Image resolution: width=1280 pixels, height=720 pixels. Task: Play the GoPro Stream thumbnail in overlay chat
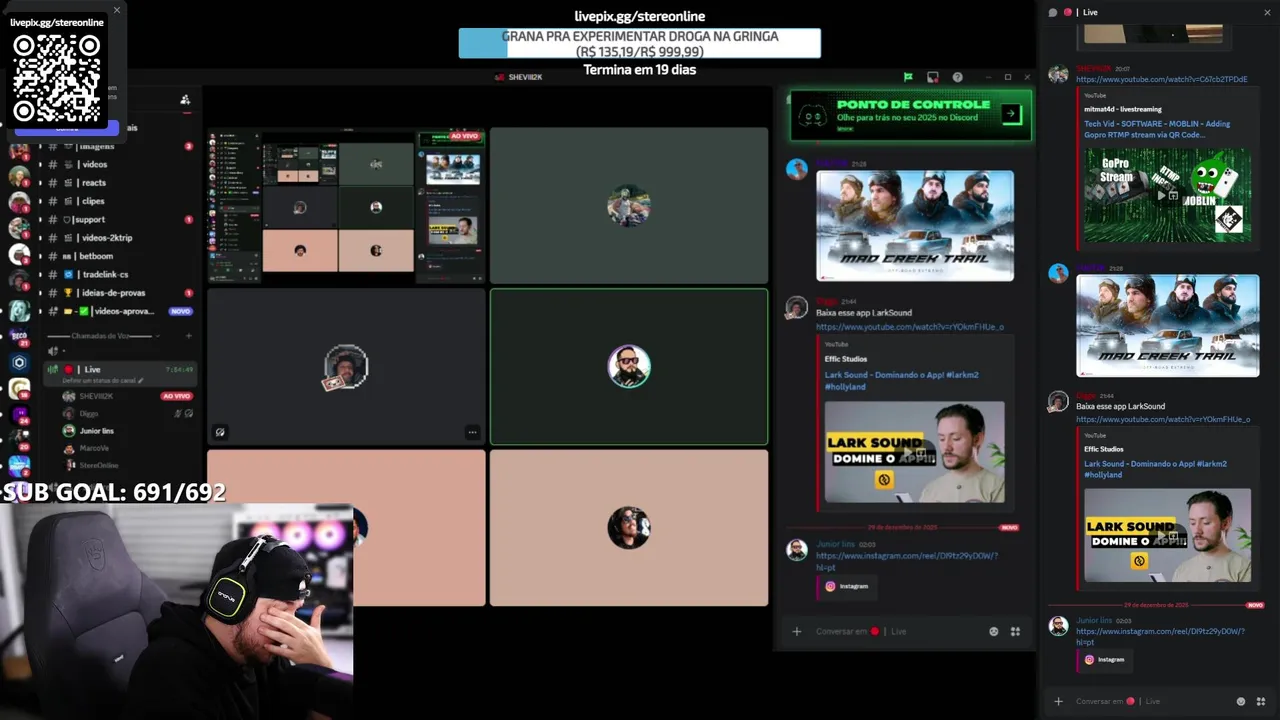pyautogui.click(x=1167, y=196)
